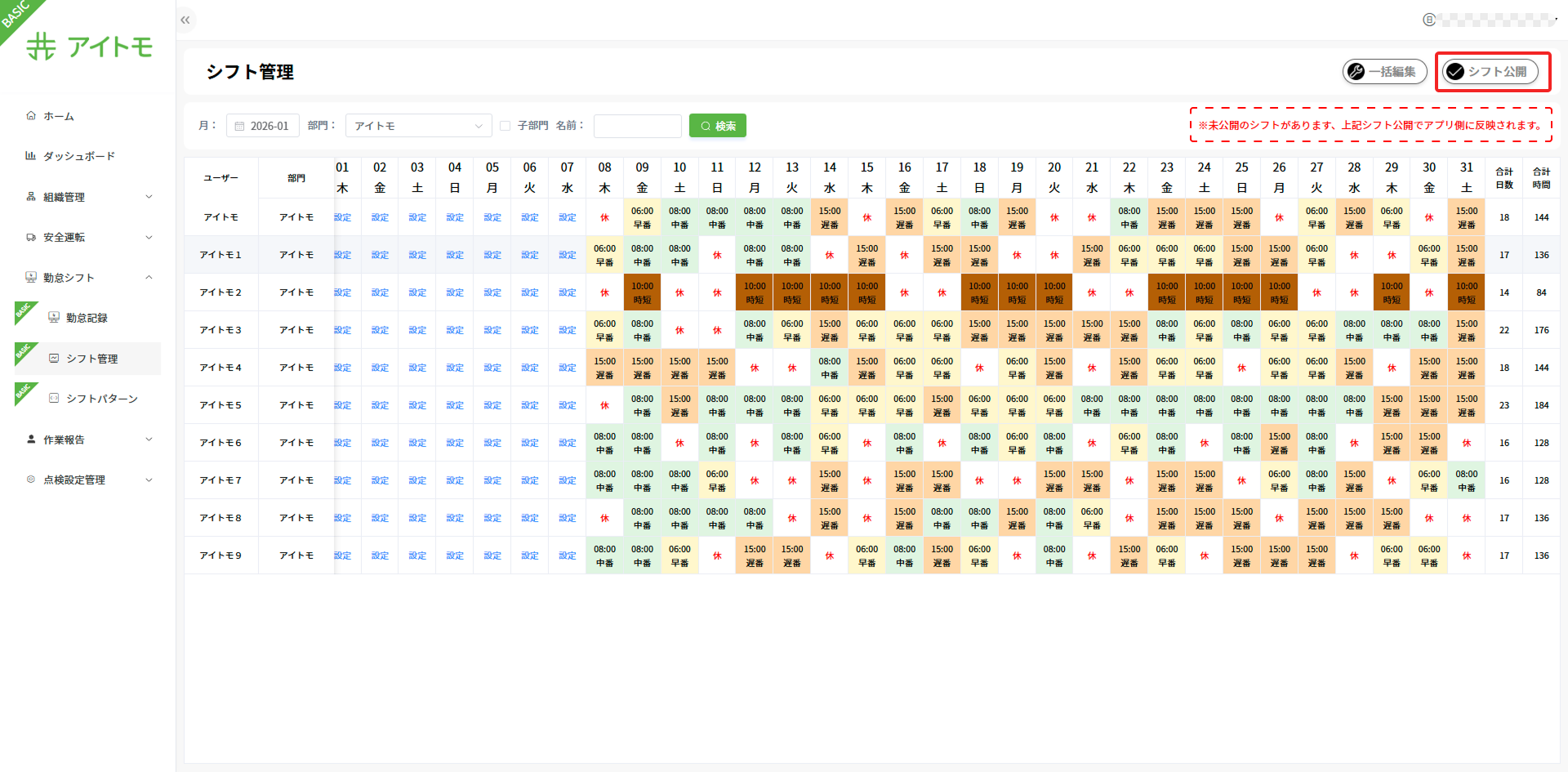1568x772 pixels.
Task: Click the シフトパターン sidebar icon
Action: point(54,399)
